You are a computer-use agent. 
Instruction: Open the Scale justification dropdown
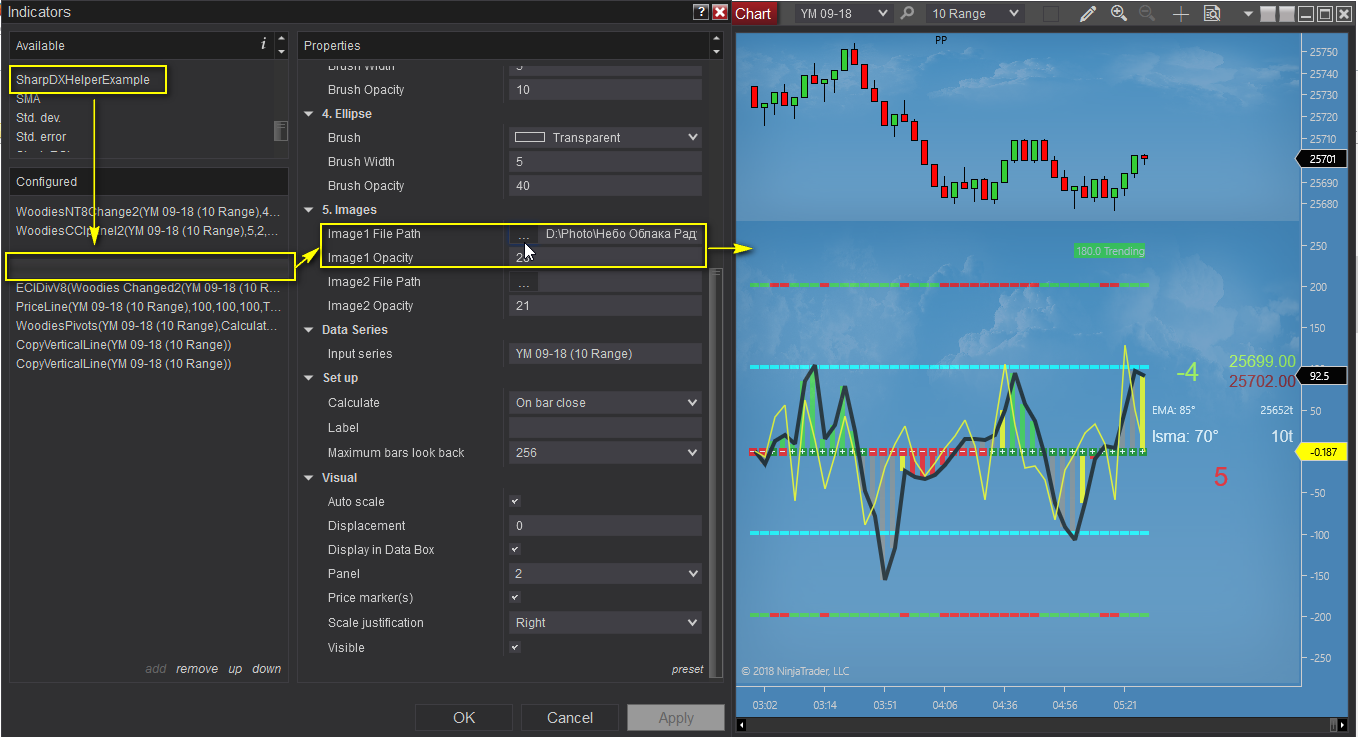pos(605,623)
